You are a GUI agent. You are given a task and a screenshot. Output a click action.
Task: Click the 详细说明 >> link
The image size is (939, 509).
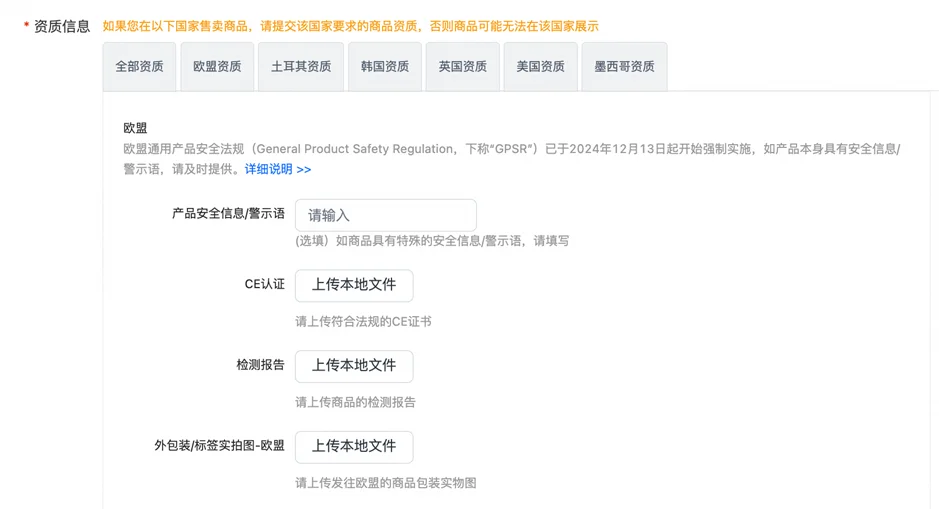click(x=278, y=170)
